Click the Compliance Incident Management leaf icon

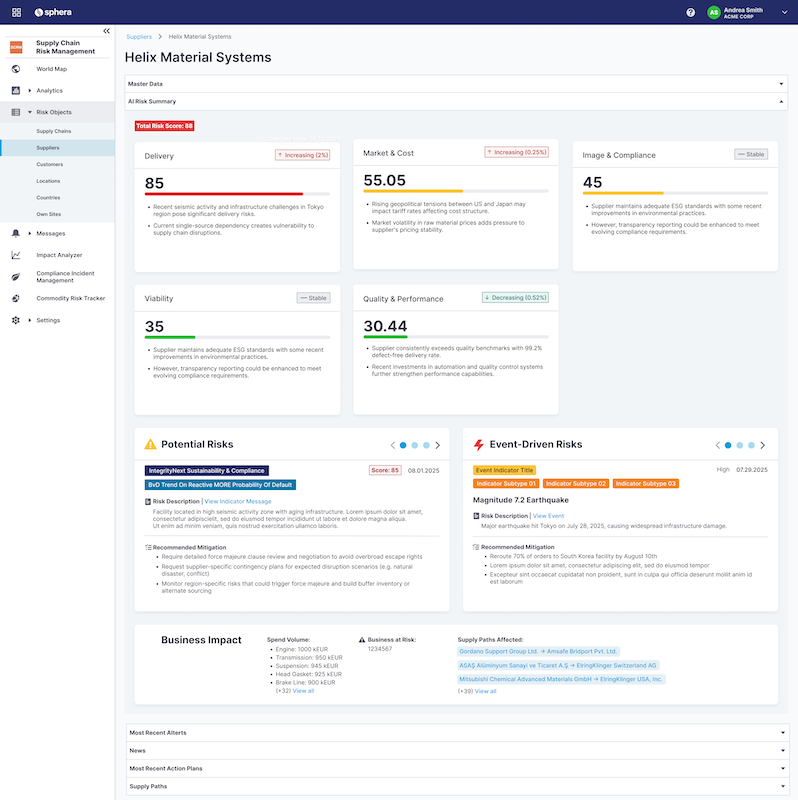point(16,277)
